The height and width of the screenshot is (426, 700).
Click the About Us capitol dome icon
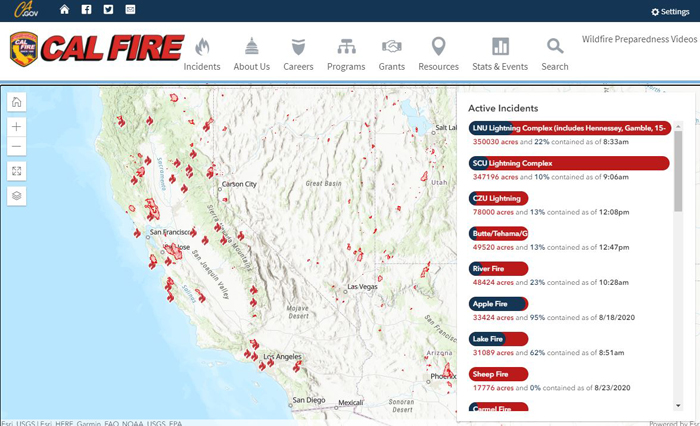click(252, 46)
